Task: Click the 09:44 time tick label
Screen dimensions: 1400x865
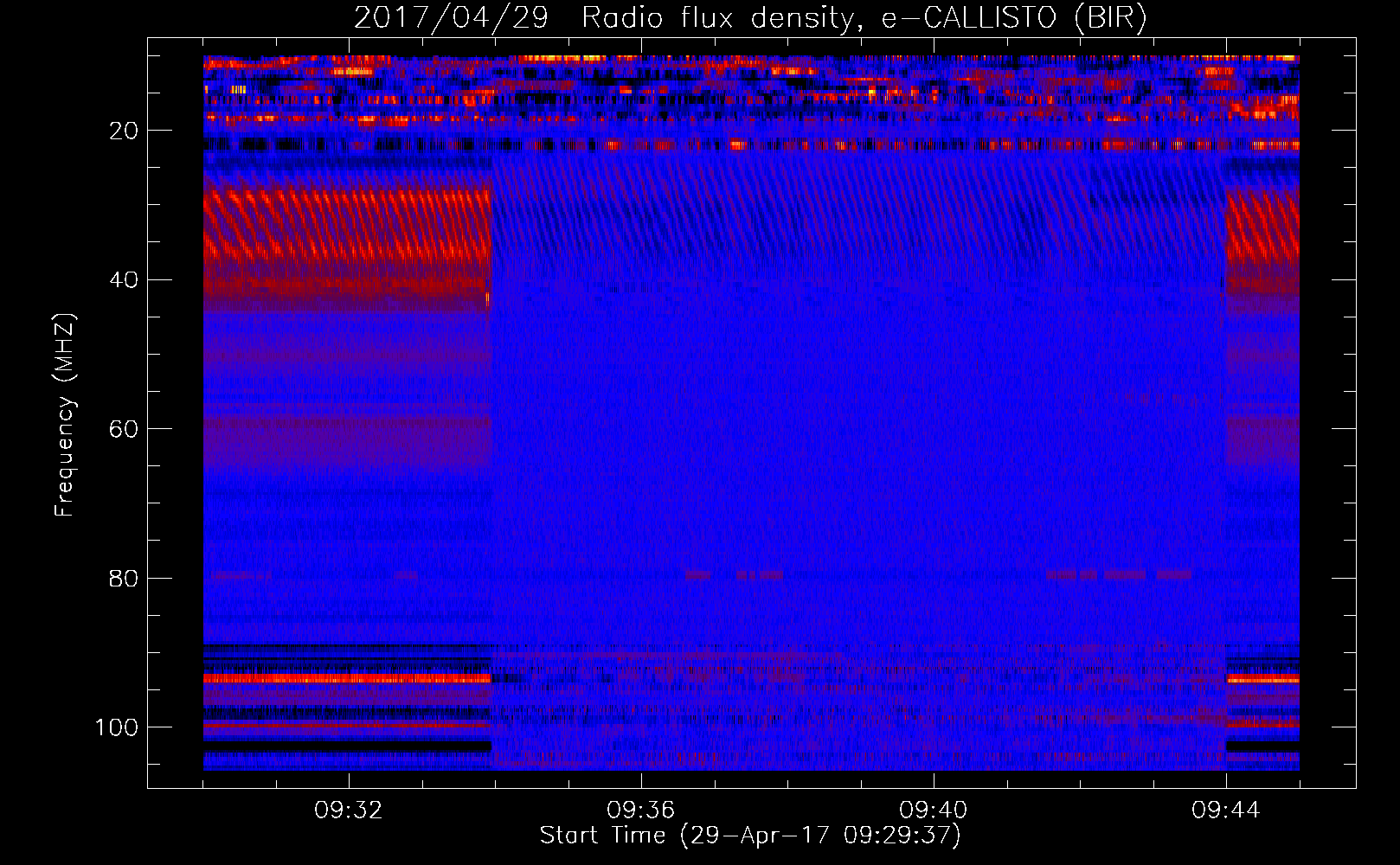Action: click(x=1226, y=811)
